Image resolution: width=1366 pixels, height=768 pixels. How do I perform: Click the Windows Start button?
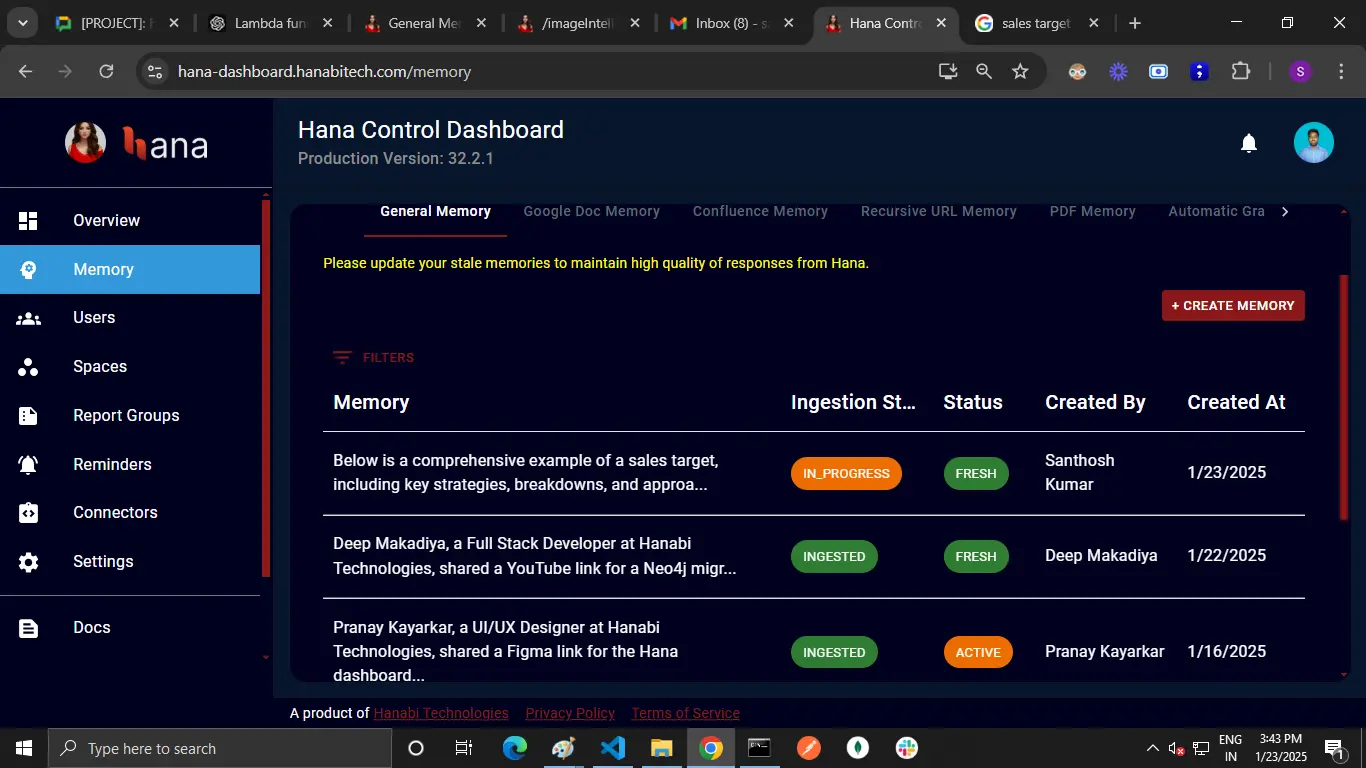[x=24, y=748]
